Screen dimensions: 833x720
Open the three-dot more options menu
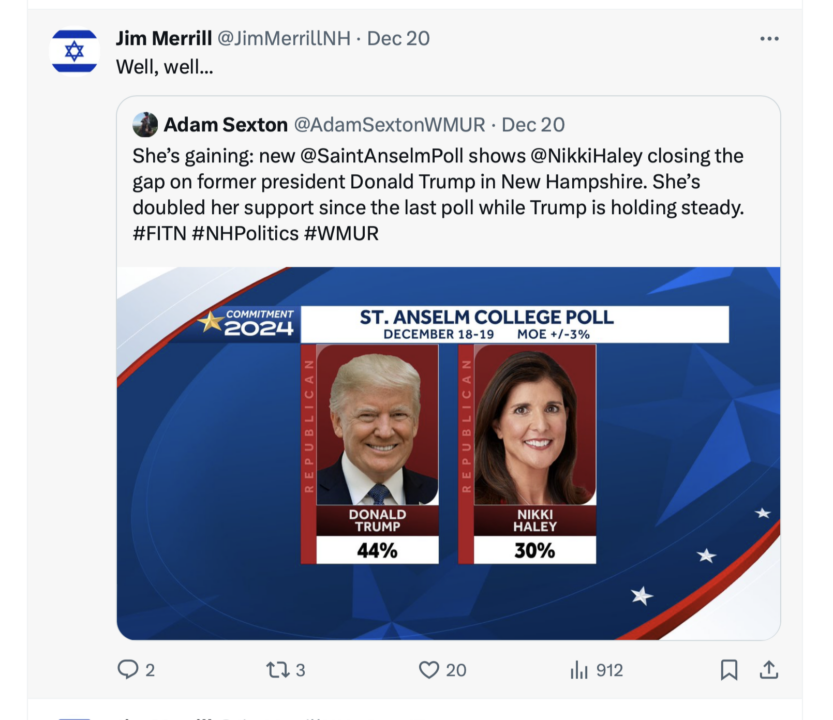(768, 39)
